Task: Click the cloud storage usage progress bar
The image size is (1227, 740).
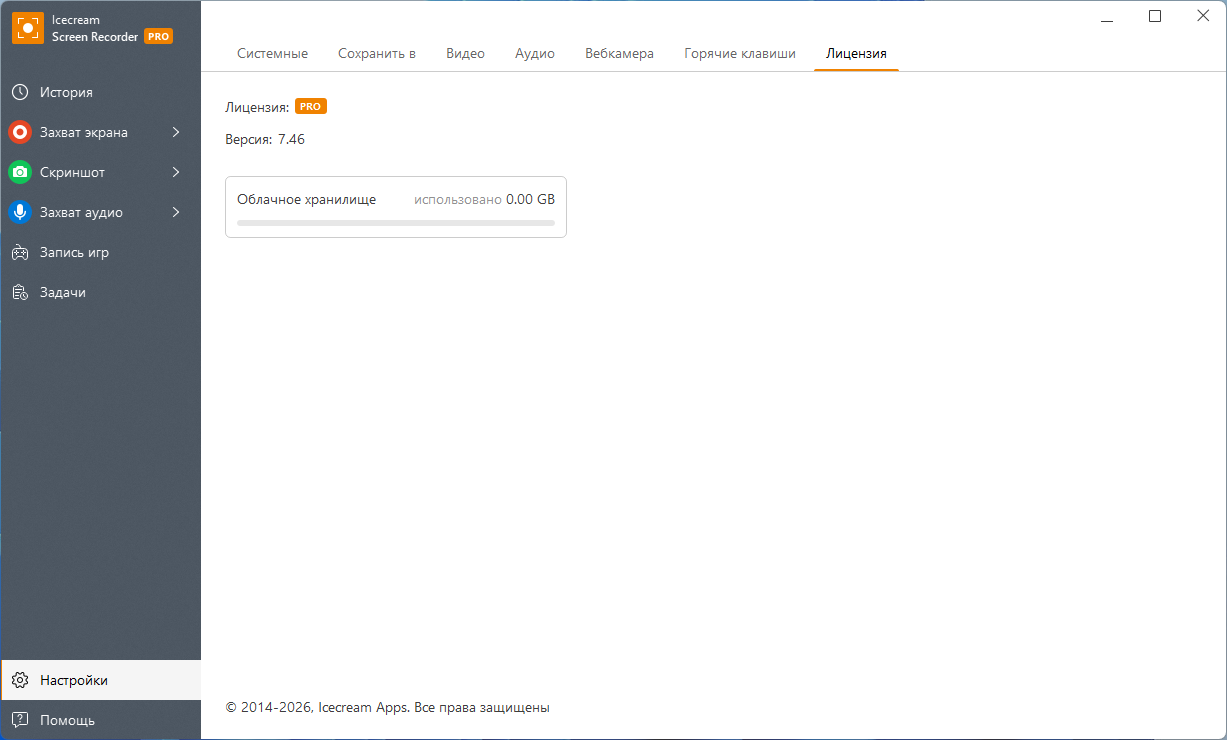Action: coord(396,223)
